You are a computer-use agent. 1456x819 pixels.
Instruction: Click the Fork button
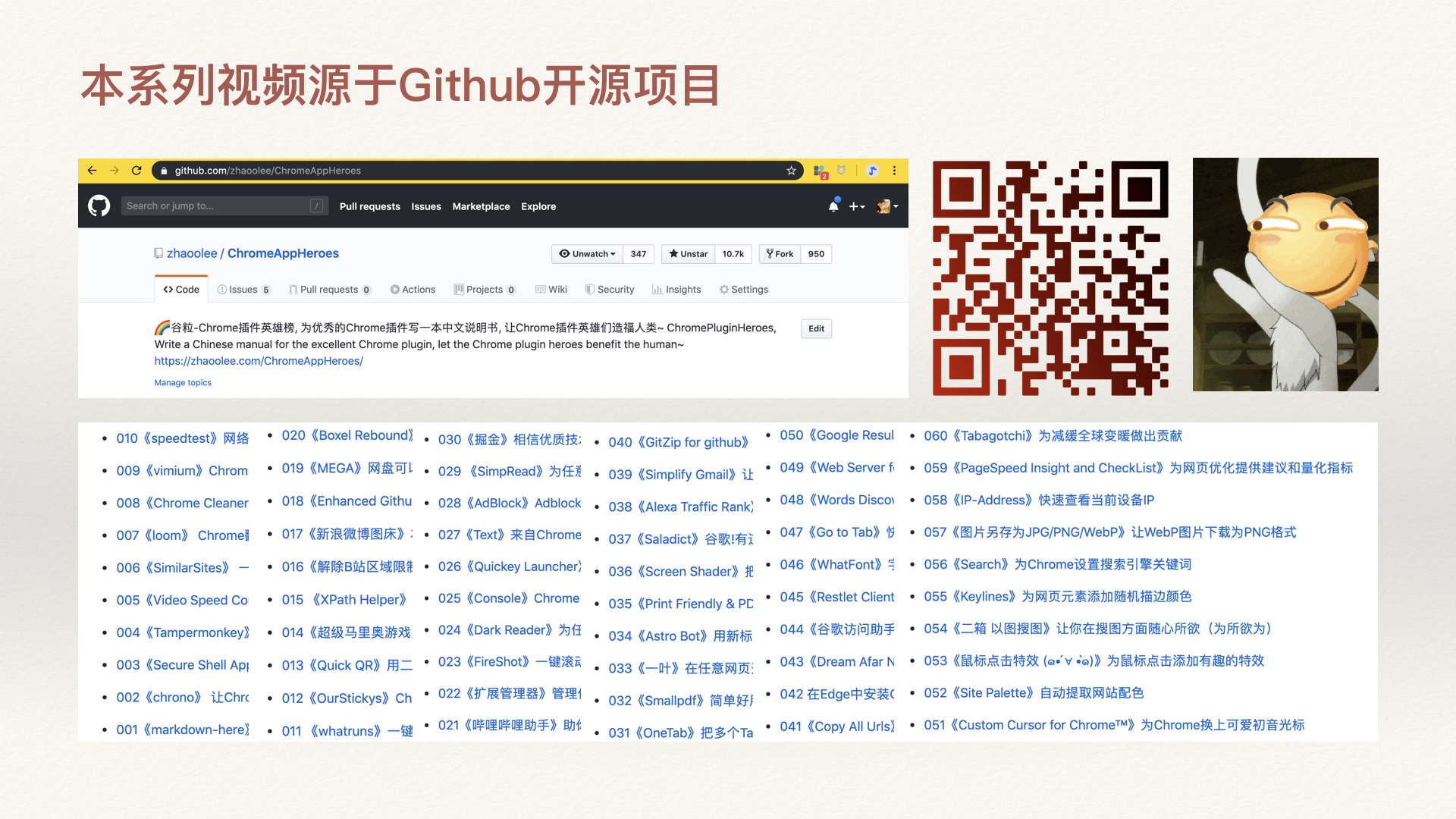click(780, 254)
